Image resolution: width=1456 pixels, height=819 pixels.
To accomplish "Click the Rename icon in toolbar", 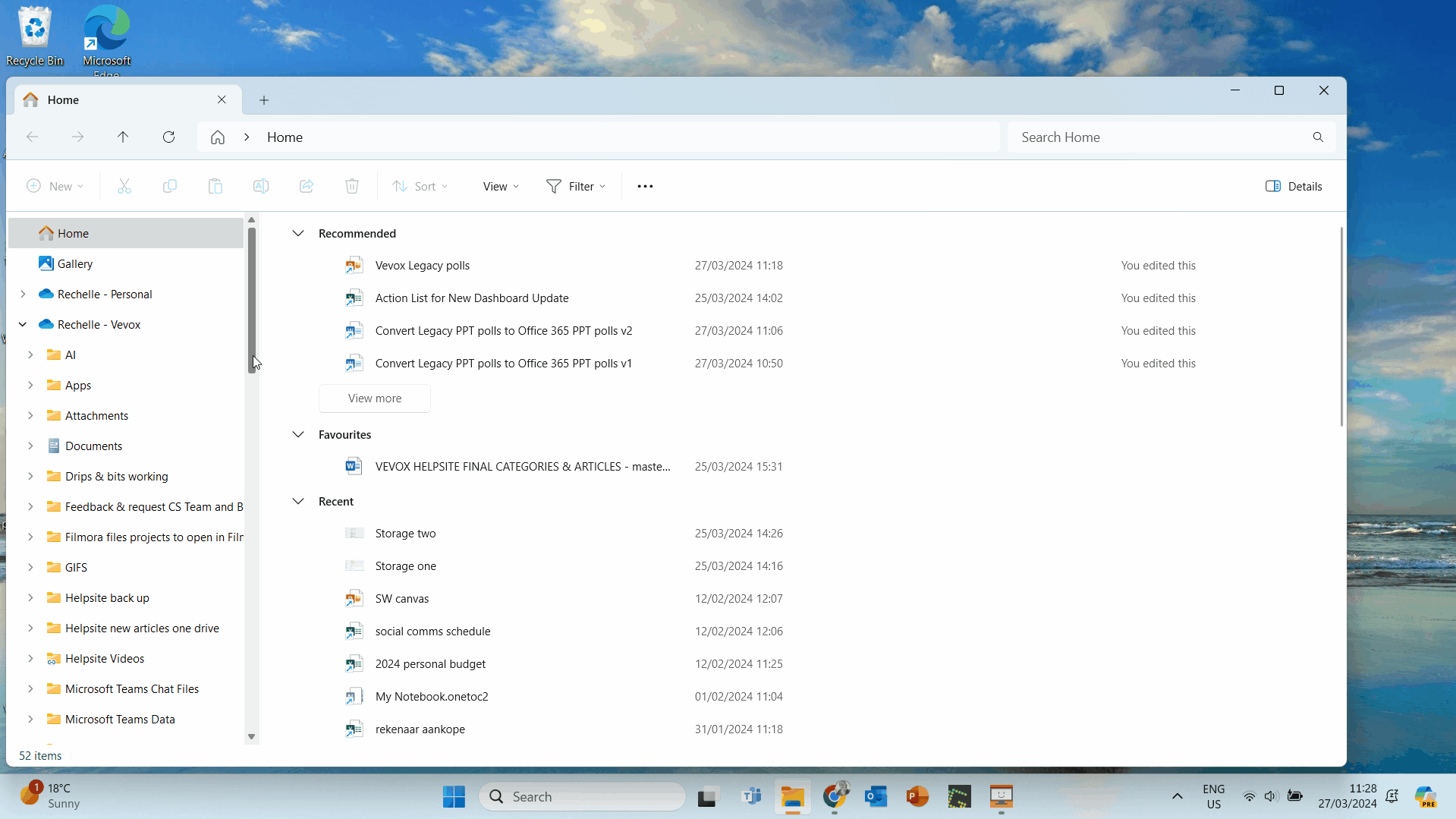I will [x=261, y=187].
